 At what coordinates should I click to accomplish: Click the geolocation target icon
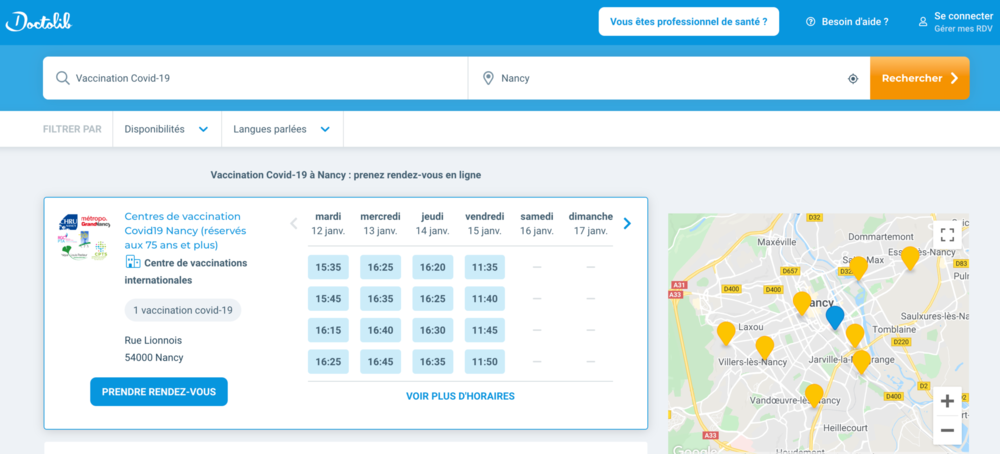tap(853, 78)
